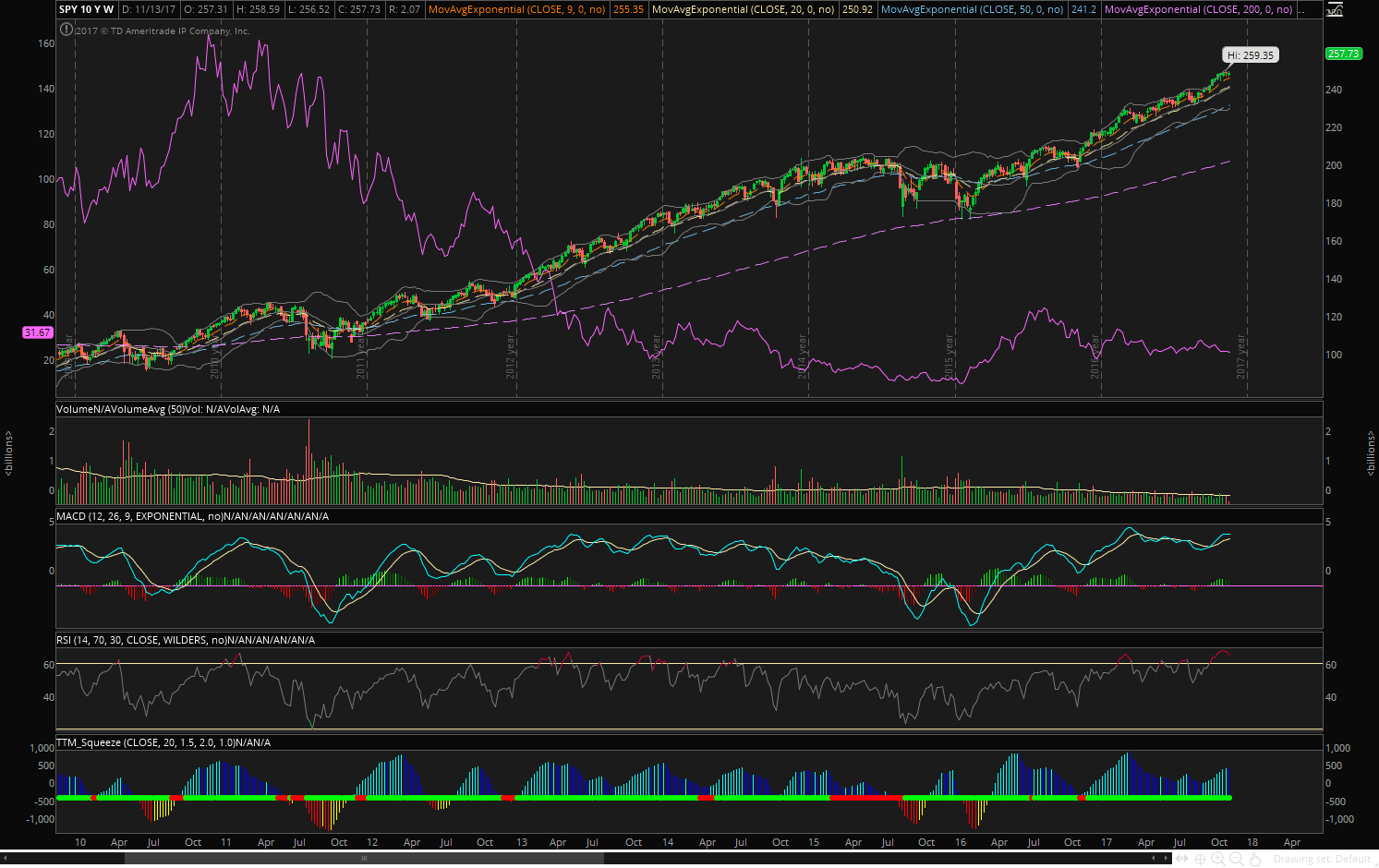Click the Hi: 259.35 high price bubble
The image size is (1379, 868).
click(1250, 54)
